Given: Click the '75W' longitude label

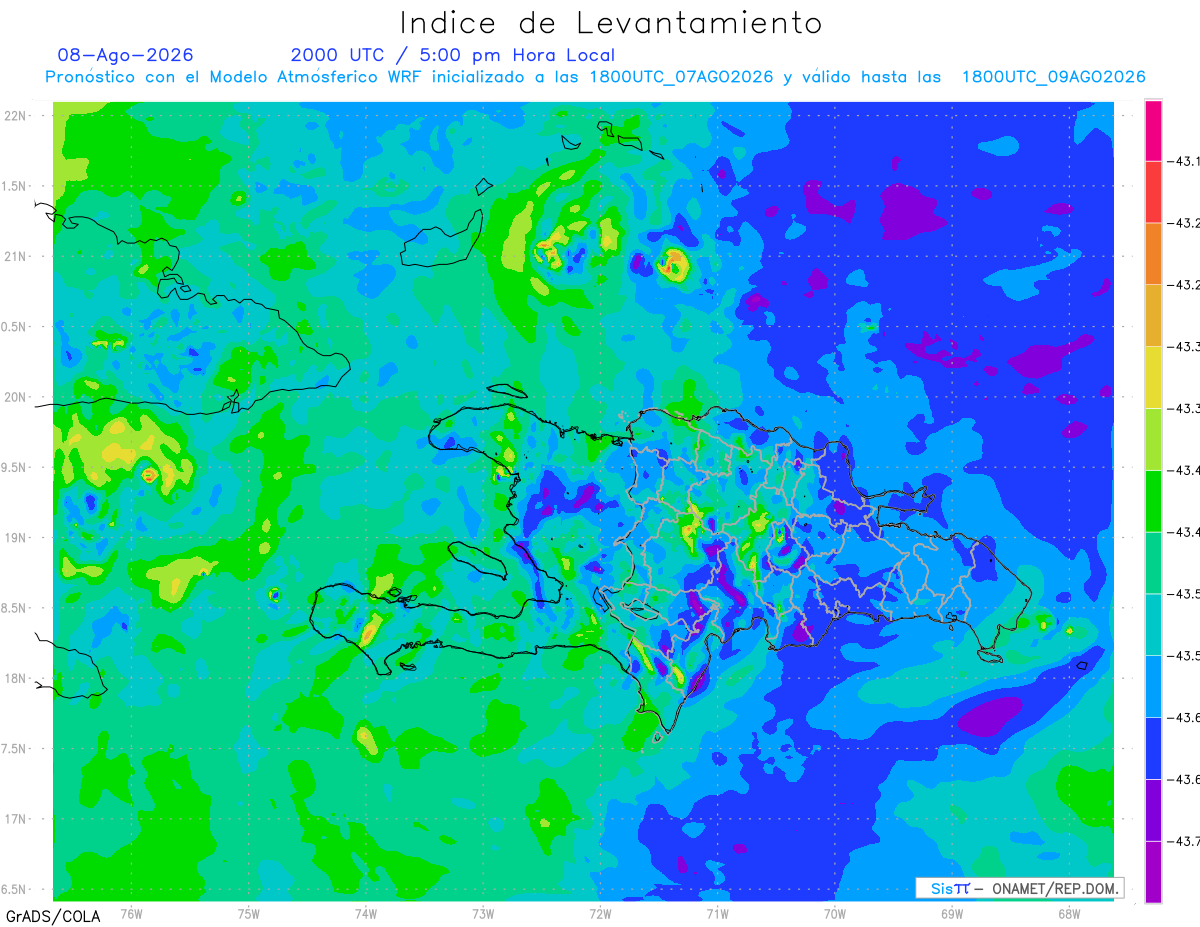Looking at the screenshot, I should tap(249, 913).
